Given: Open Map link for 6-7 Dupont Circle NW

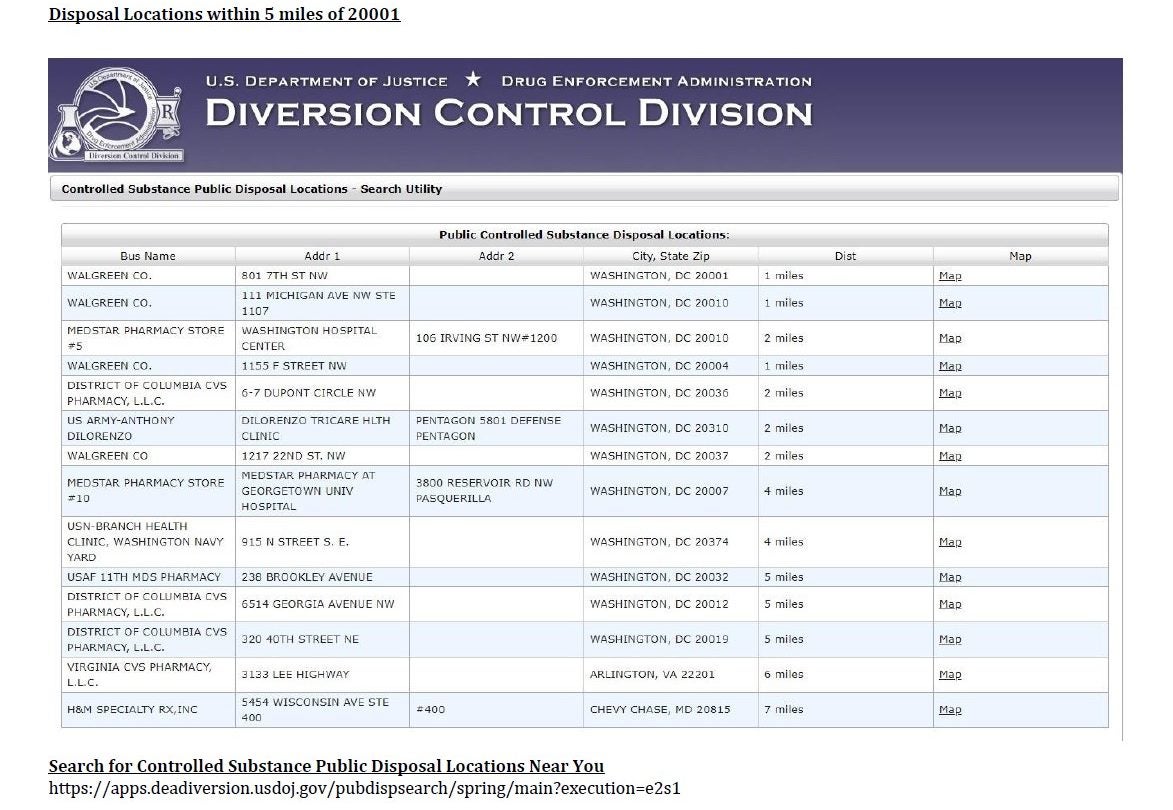Looking at the screenshot, I should [950, 393].
